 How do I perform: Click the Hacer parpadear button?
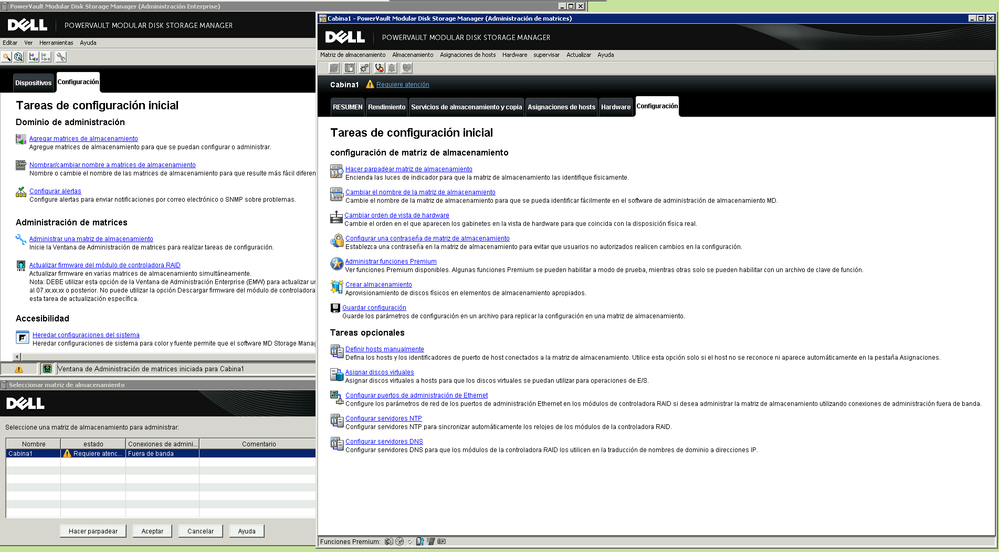93,531
